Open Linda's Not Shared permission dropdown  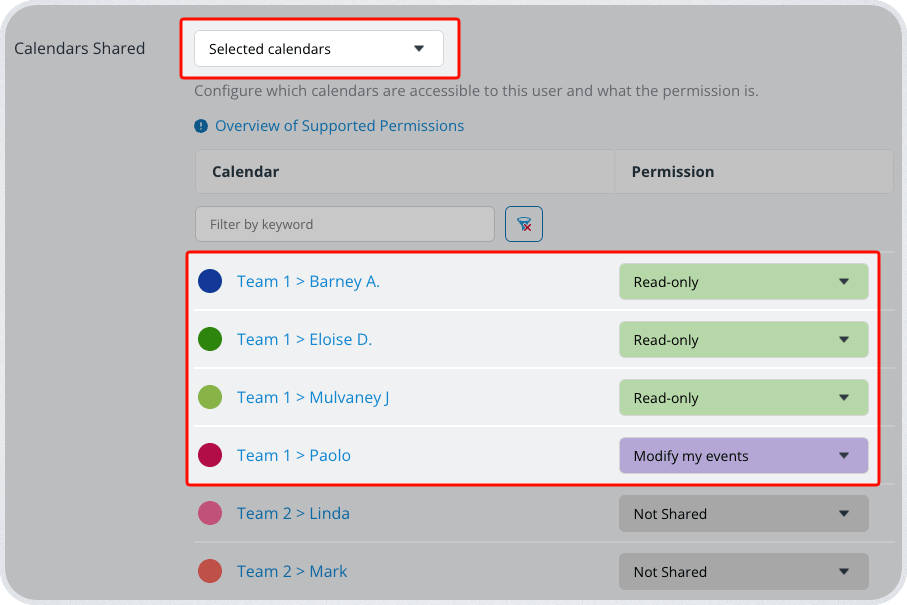pos(743,514)
